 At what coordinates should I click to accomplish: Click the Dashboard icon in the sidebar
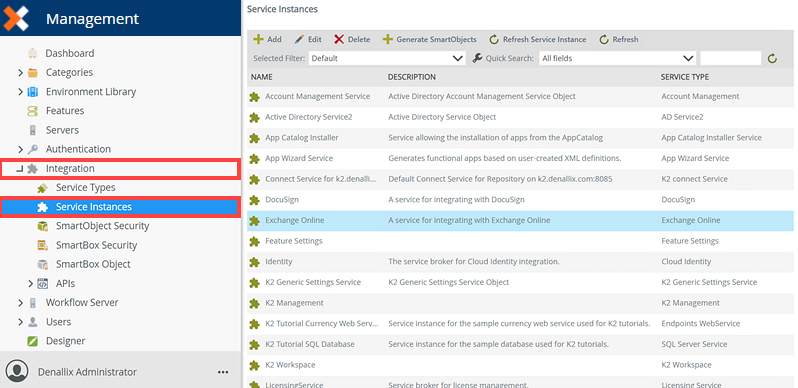33,53
